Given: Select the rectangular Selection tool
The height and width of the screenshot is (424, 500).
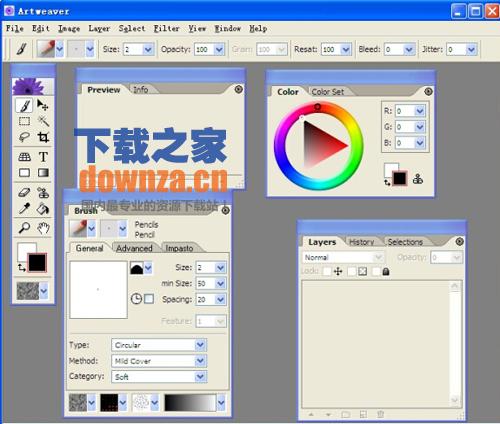Looking at the screenshot, I should click(24, 121).
